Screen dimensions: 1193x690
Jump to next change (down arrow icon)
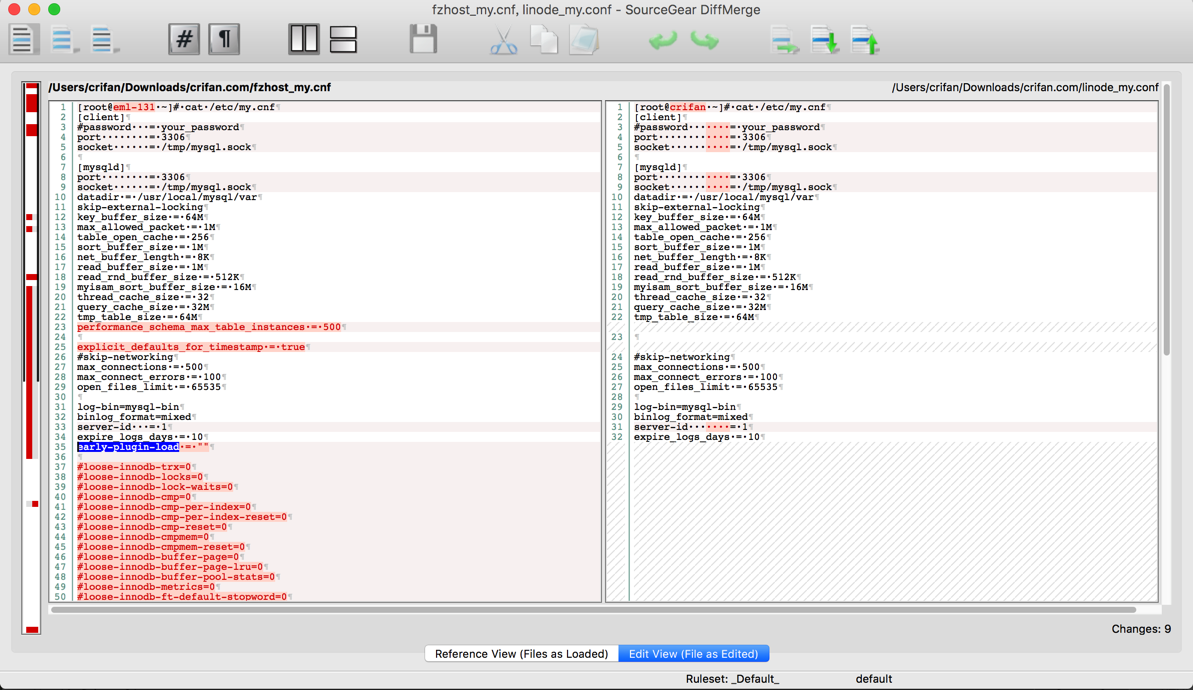tap(825, 40)
